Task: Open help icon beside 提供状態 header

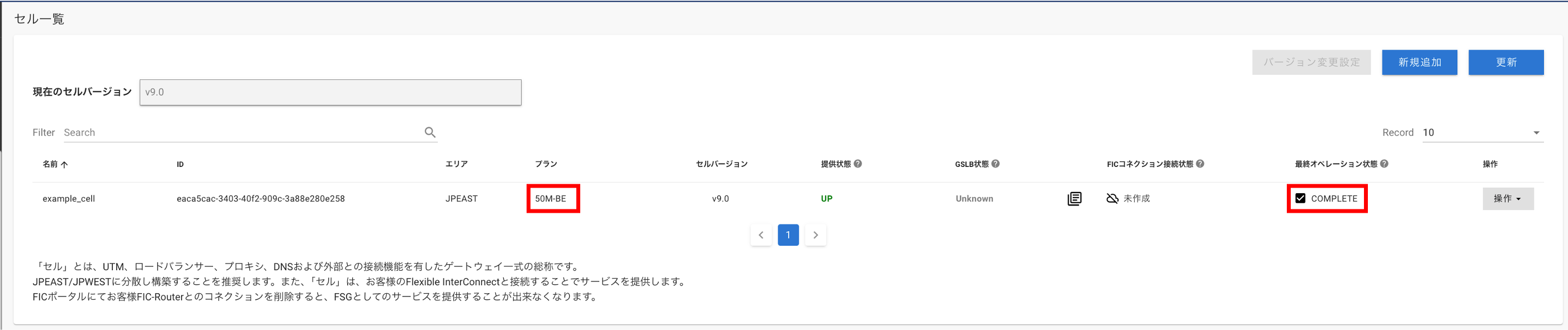Action: coord(858,164)
